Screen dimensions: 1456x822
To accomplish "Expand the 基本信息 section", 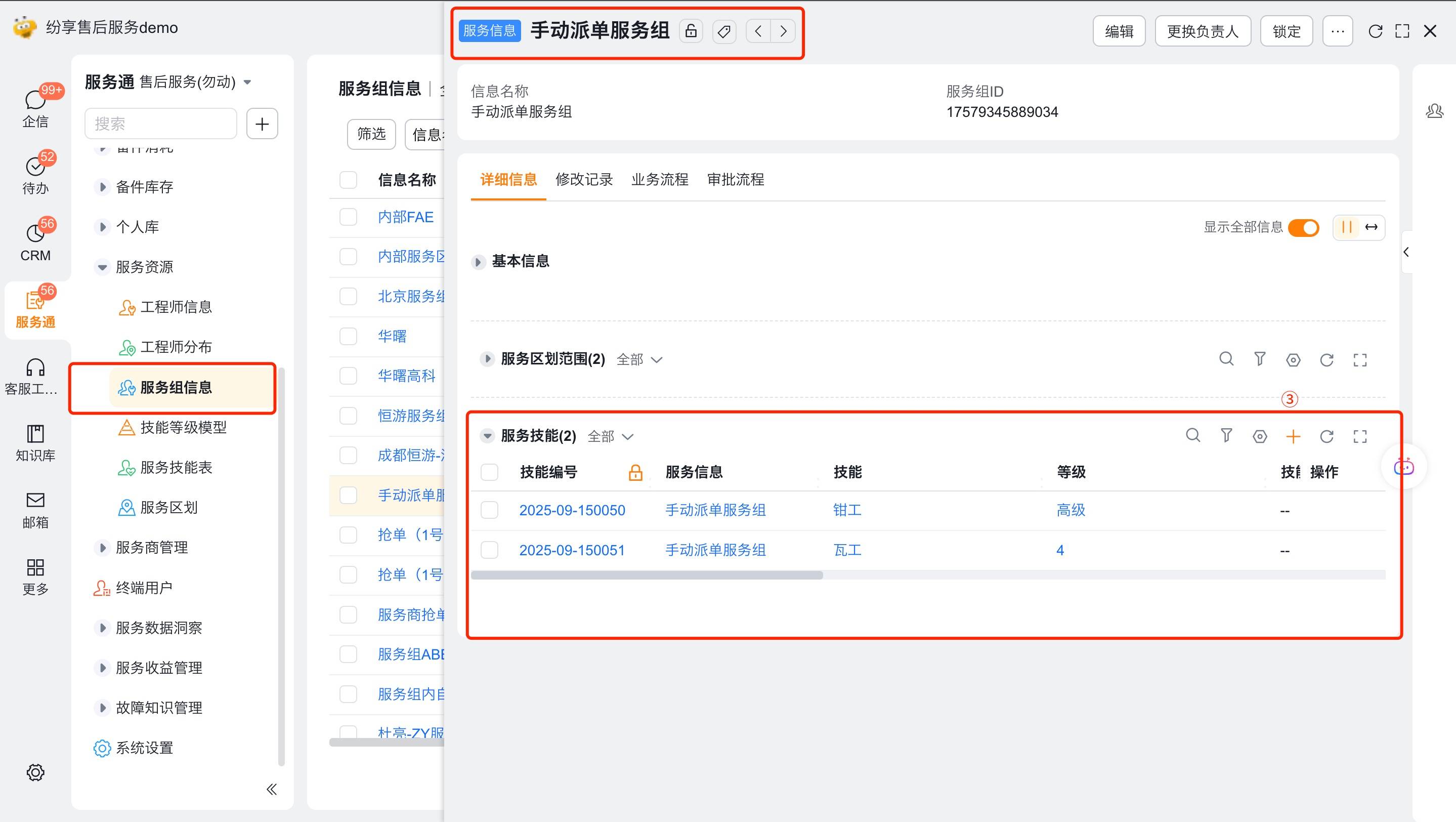I will (478, 262).
